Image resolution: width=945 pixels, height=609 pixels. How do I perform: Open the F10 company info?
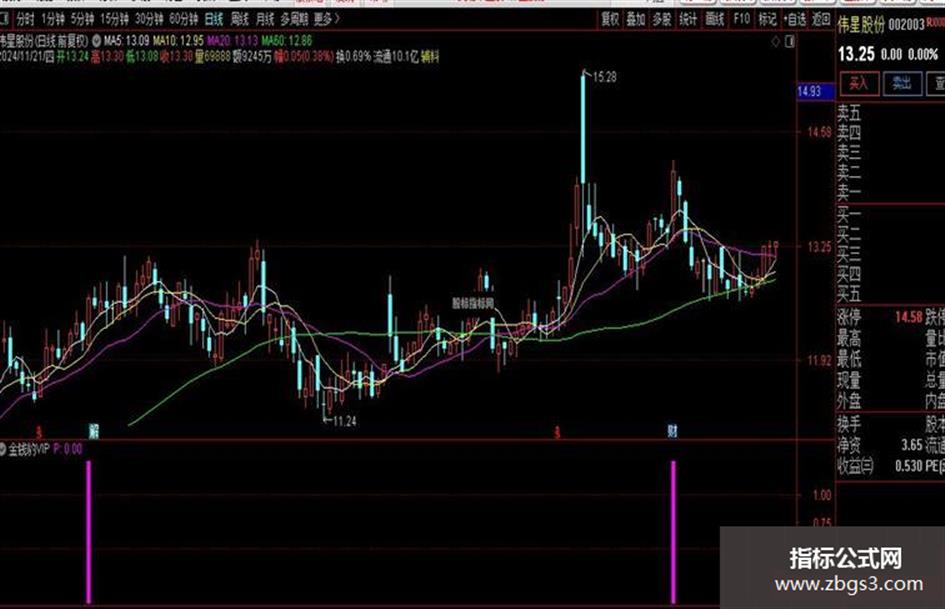coord(741,19)
